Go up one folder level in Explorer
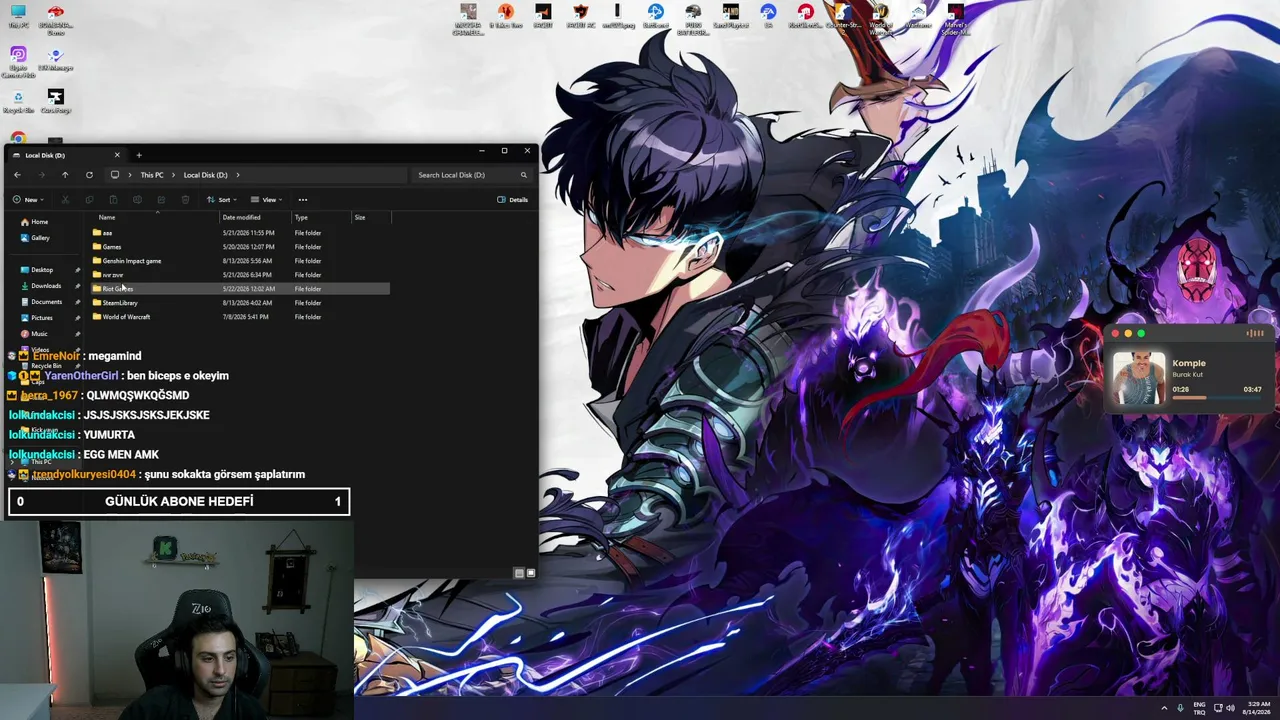Viewport: 1280px width, 720px height. 65,175
